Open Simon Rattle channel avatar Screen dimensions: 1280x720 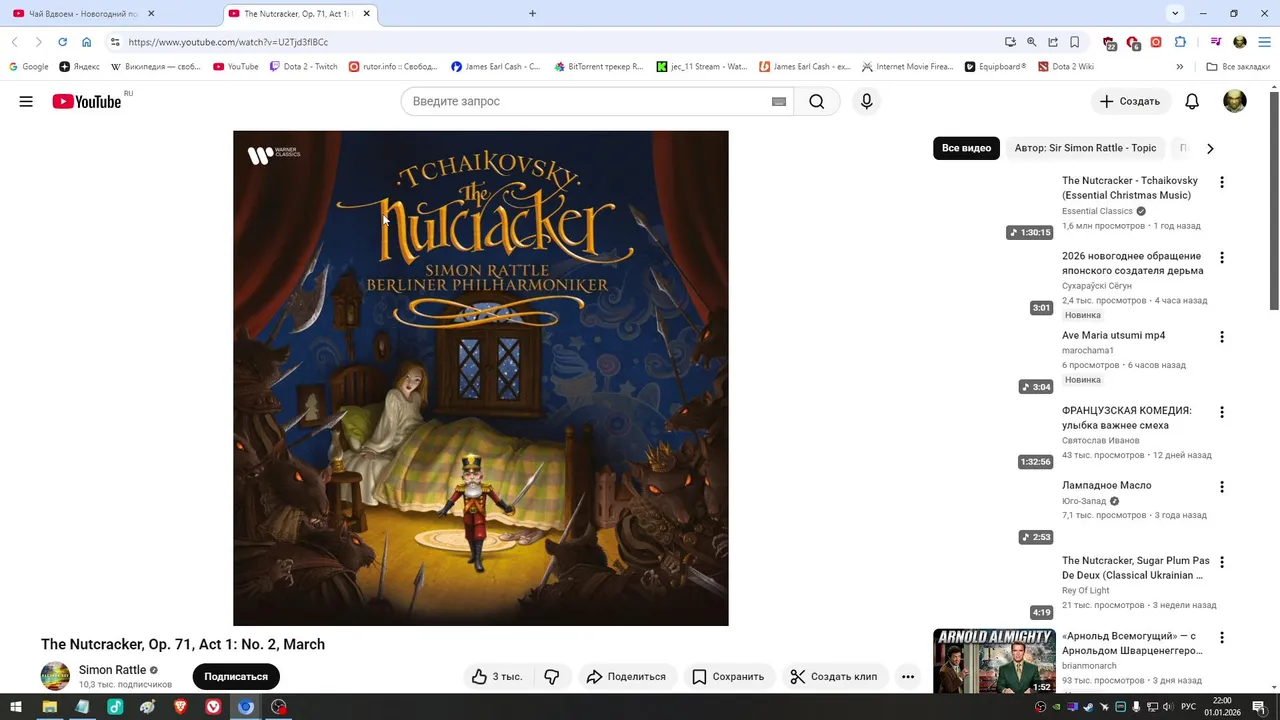tap(55, 676)
